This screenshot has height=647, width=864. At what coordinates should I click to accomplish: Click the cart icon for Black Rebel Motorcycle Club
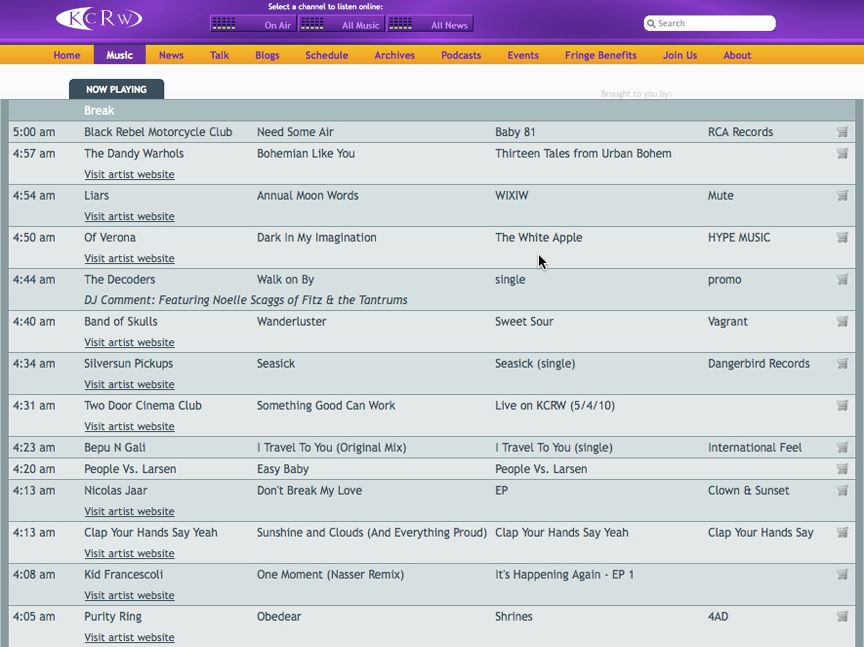point(842,132)
